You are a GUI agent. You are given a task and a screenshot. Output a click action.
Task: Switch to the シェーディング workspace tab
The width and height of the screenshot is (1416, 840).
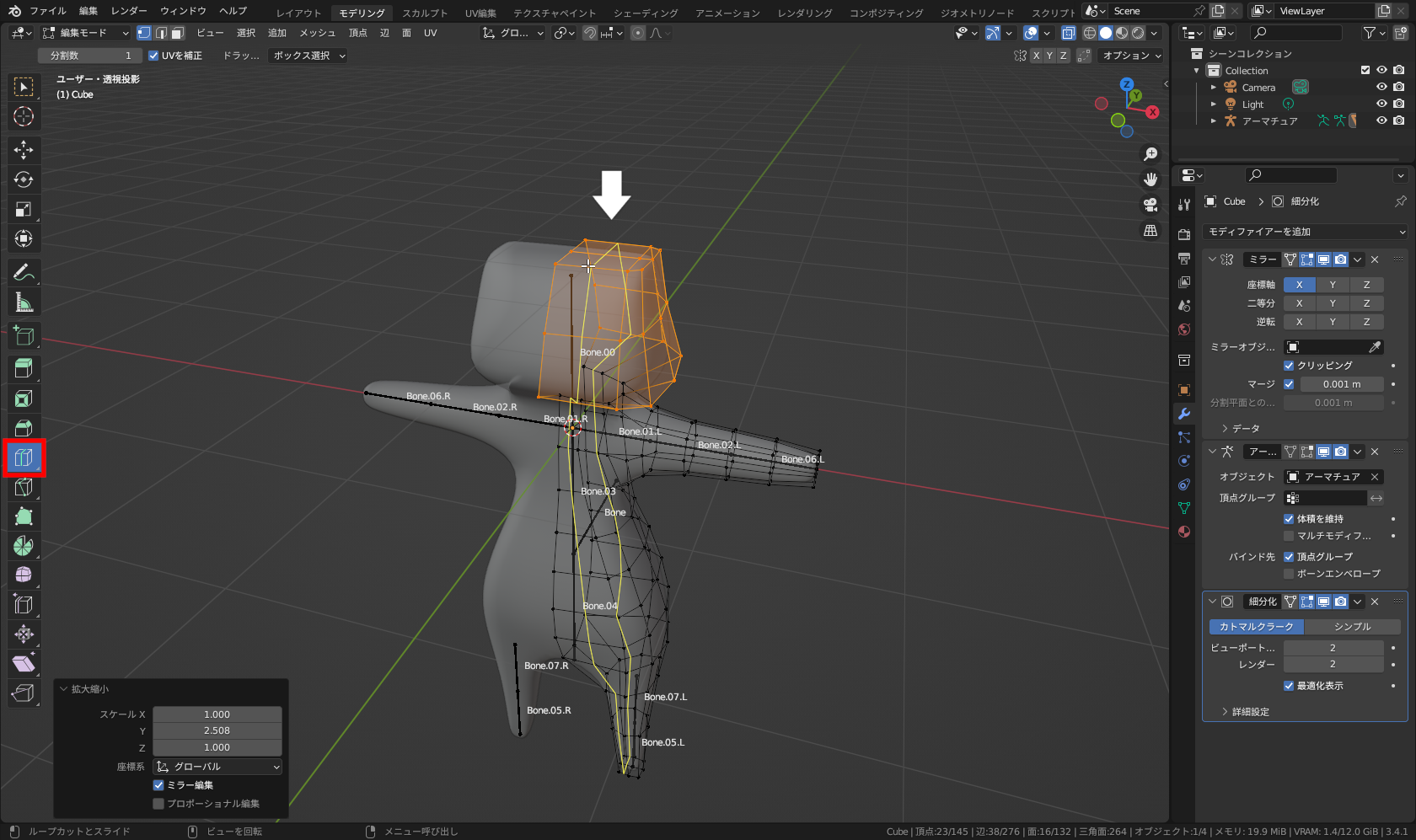click(646, 13)
